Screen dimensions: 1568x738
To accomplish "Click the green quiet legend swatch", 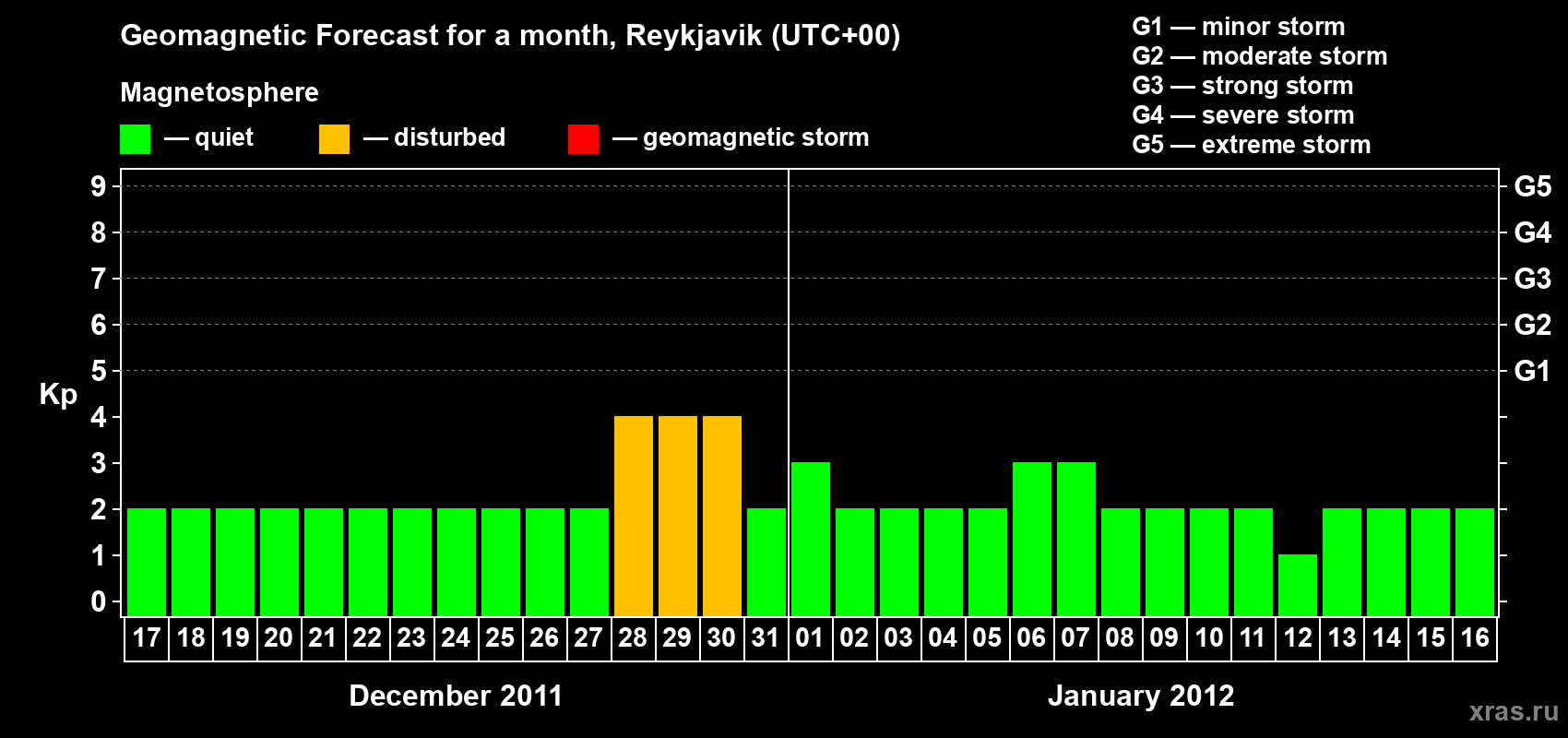I will point(135,139).
